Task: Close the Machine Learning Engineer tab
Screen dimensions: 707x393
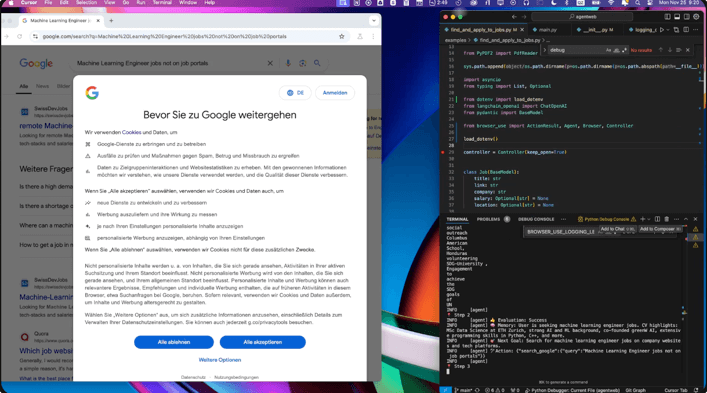Action: pos(98,20)
